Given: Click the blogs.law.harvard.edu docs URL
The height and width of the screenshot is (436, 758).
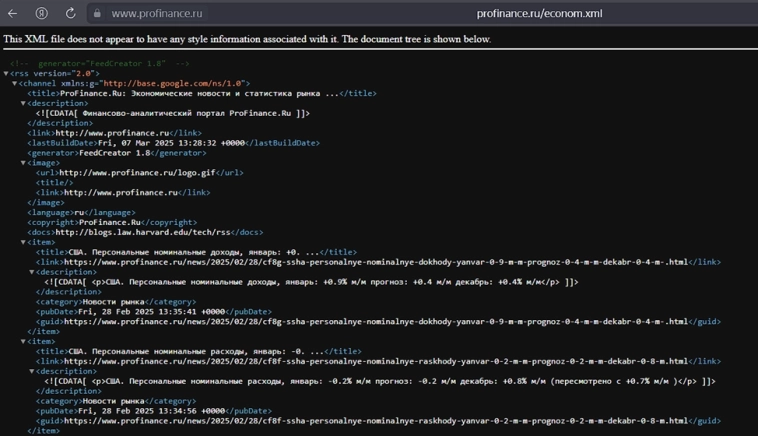Looking at the screenshot, I should click(143, 232).
